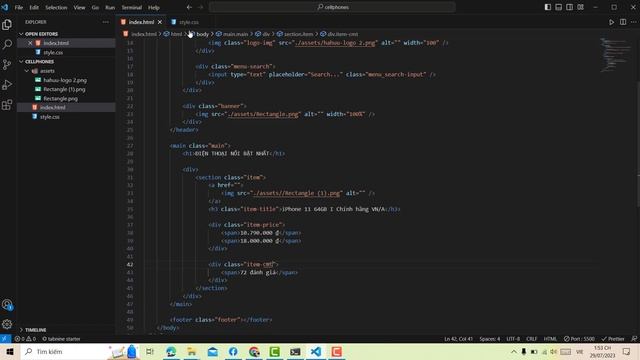The width and height of the screenshot is (640, 360).
Task: Select hahuu-logo 2.png in explorer
Action: (x=65, y=80)
